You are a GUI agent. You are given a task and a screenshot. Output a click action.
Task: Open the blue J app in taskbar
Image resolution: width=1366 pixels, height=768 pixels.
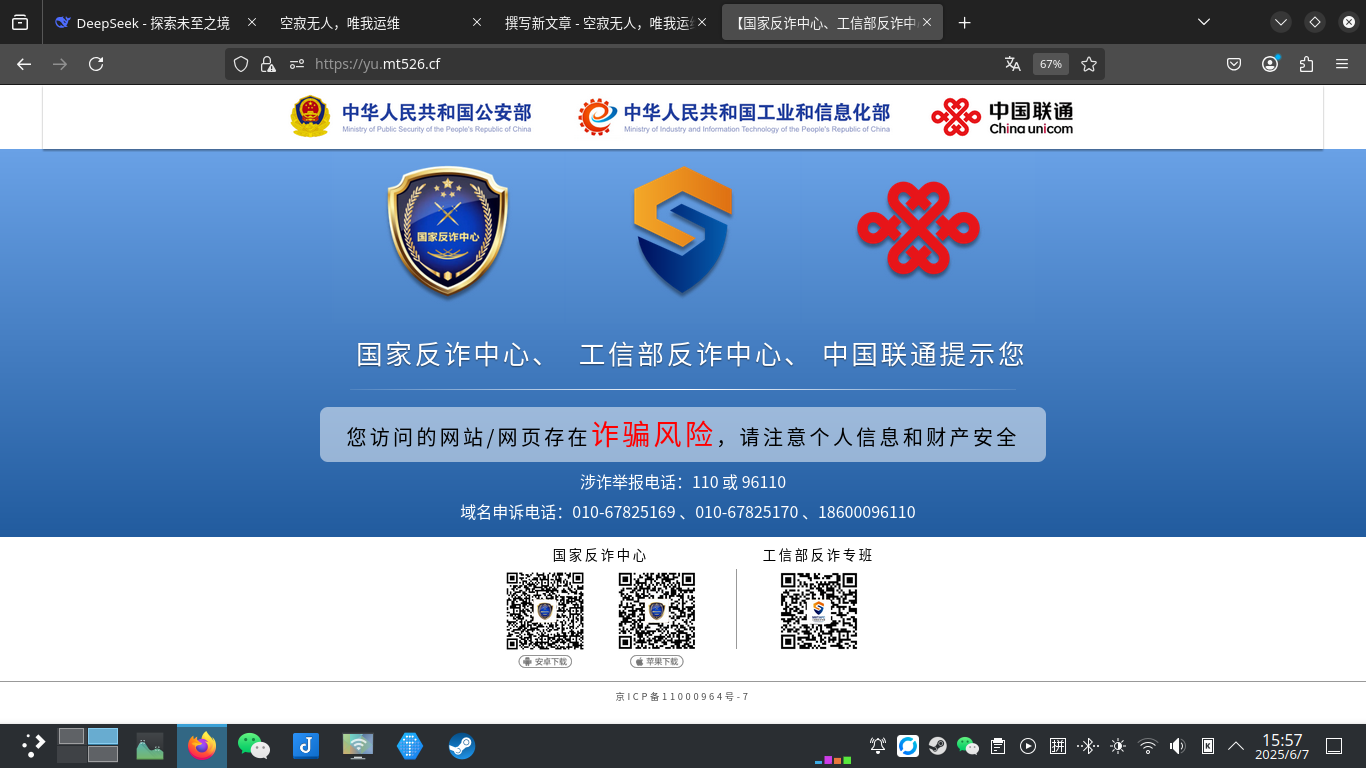pyautogui.click(x=305, y=746)
